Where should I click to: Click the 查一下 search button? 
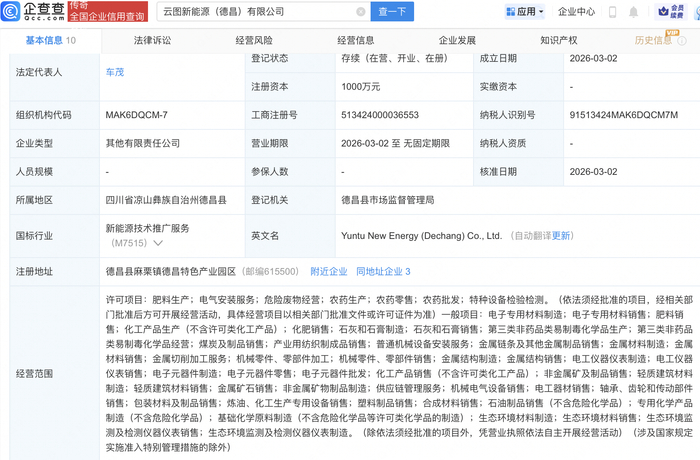[392, 12]
